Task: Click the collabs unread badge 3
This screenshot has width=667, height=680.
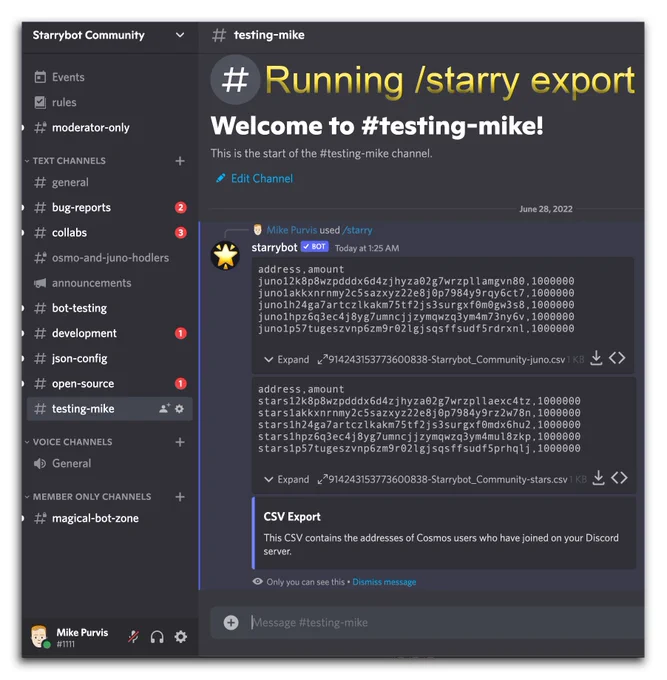Action: [x=181, y=232]
